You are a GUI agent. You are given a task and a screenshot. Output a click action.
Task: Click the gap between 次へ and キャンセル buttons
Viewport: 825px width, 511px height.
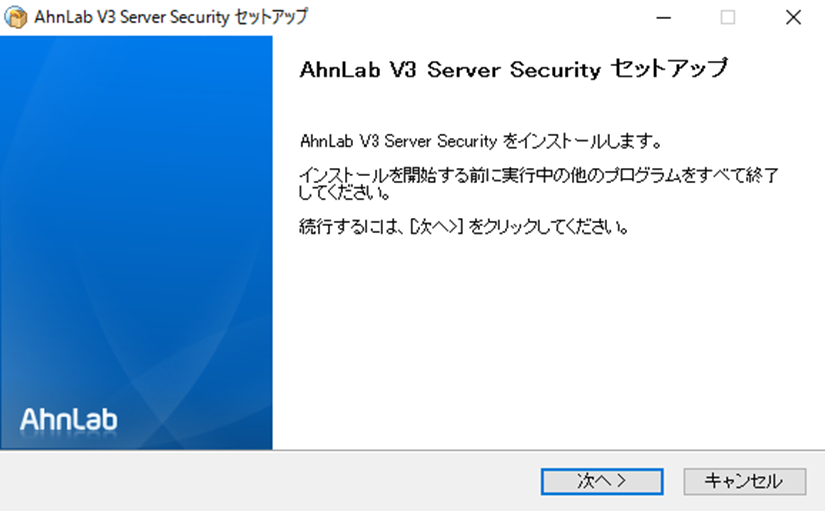[673, 481]
